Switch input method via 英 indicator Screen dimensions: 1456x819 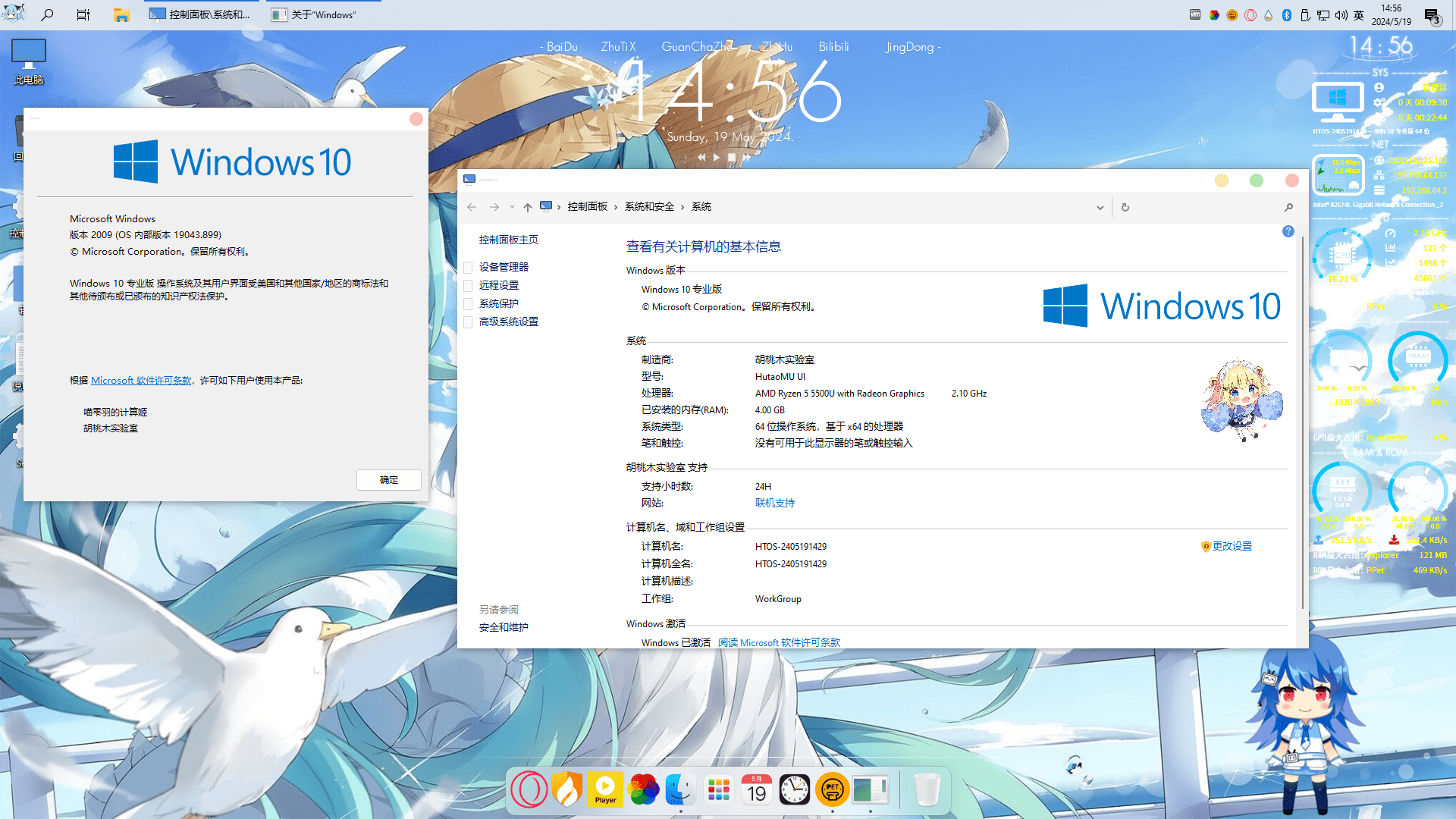(1359, 14)
